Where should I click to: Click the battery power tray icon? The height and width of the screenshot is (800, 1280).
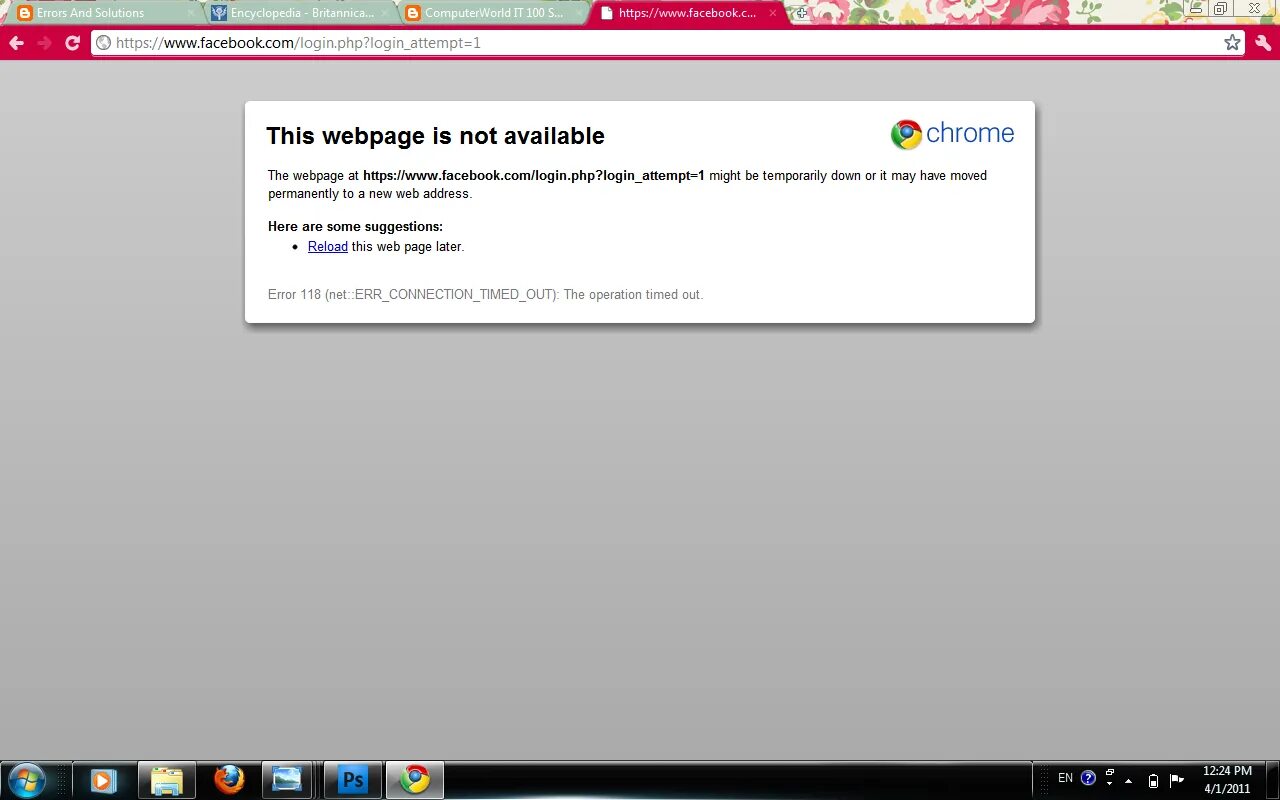(x=1153, y=781)
